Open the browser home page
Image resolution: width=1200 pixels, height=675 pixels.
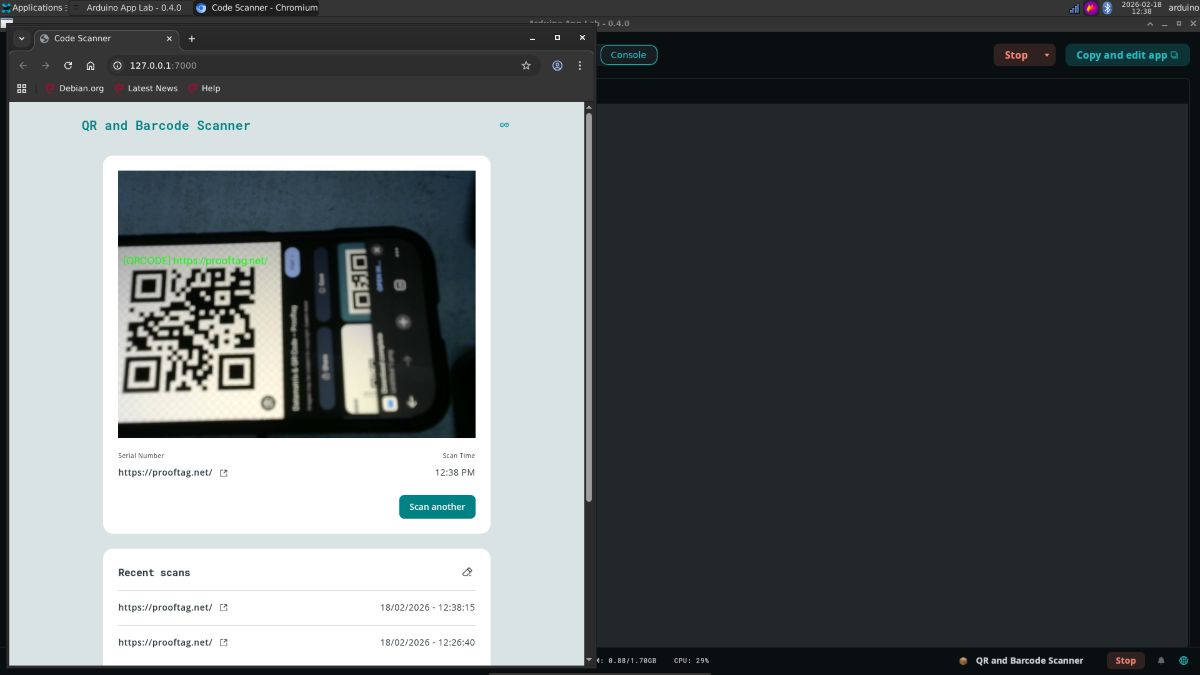point(90,65)
